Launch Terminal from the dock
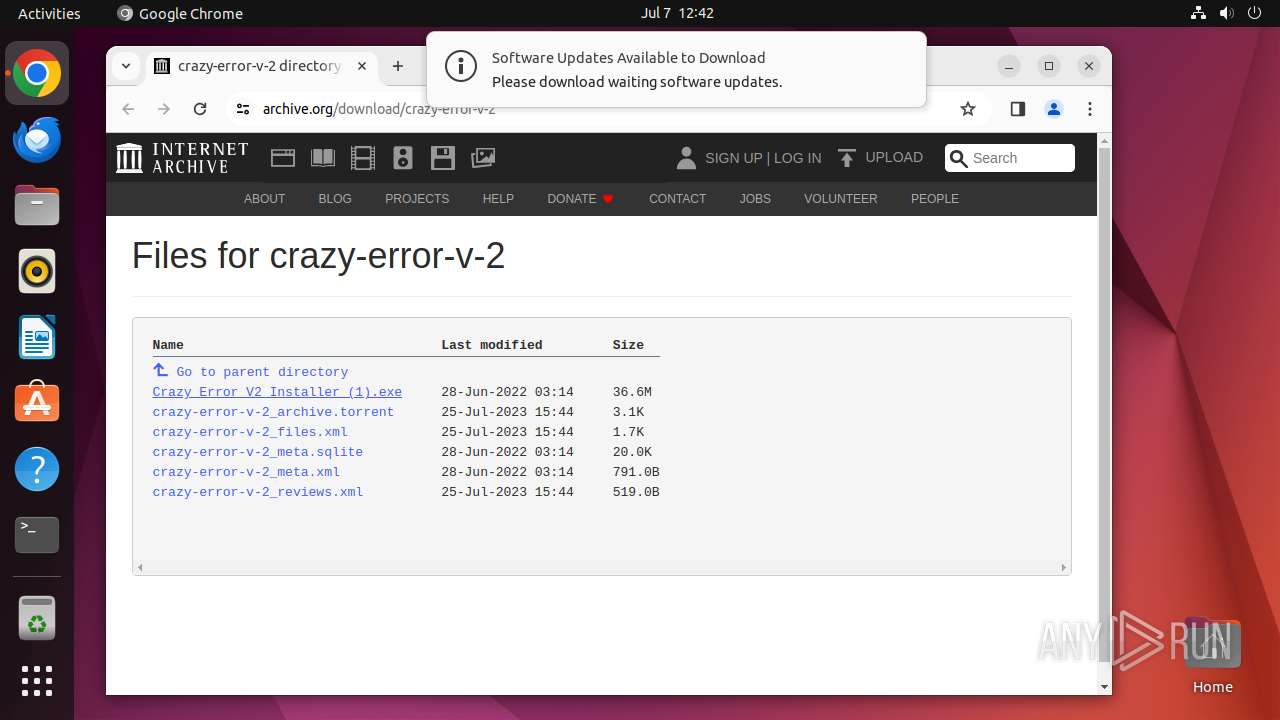1280x720 pixels. pos(37,535)
